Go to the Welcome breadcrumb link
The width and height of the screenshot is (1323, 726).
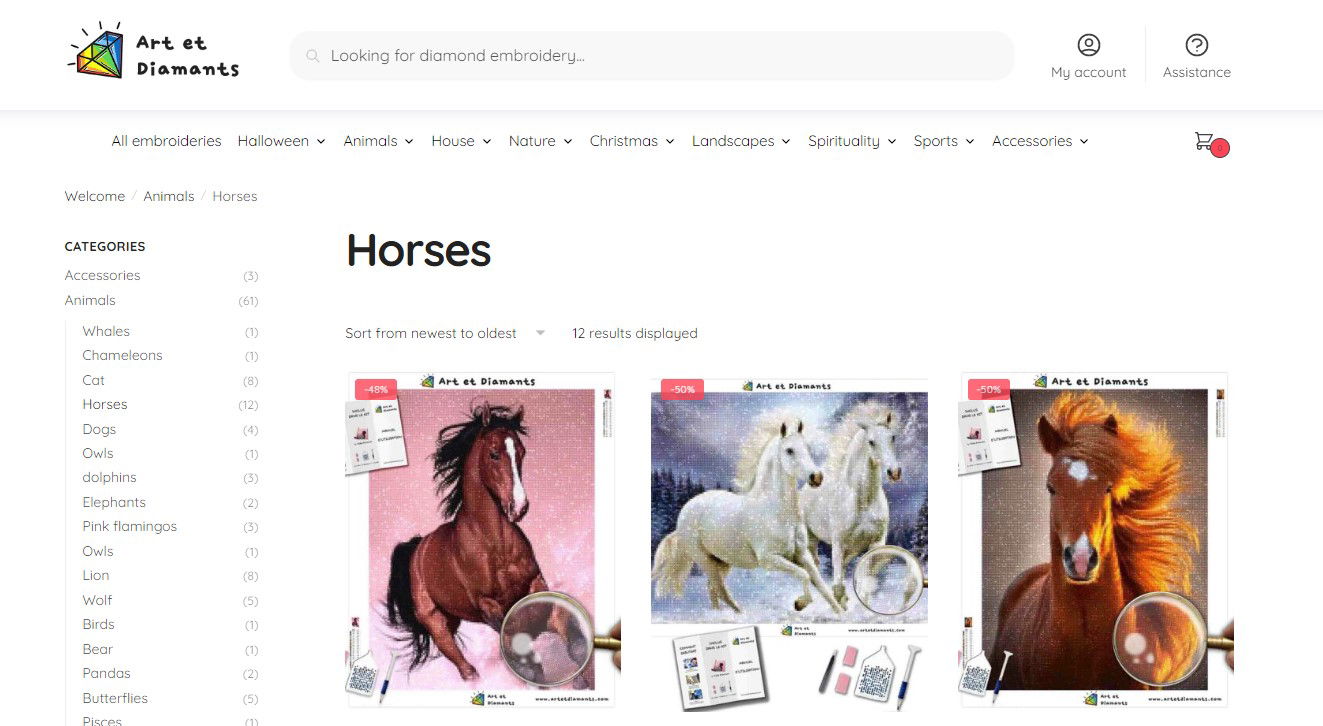pyautogui.click(x=95, y=196)
